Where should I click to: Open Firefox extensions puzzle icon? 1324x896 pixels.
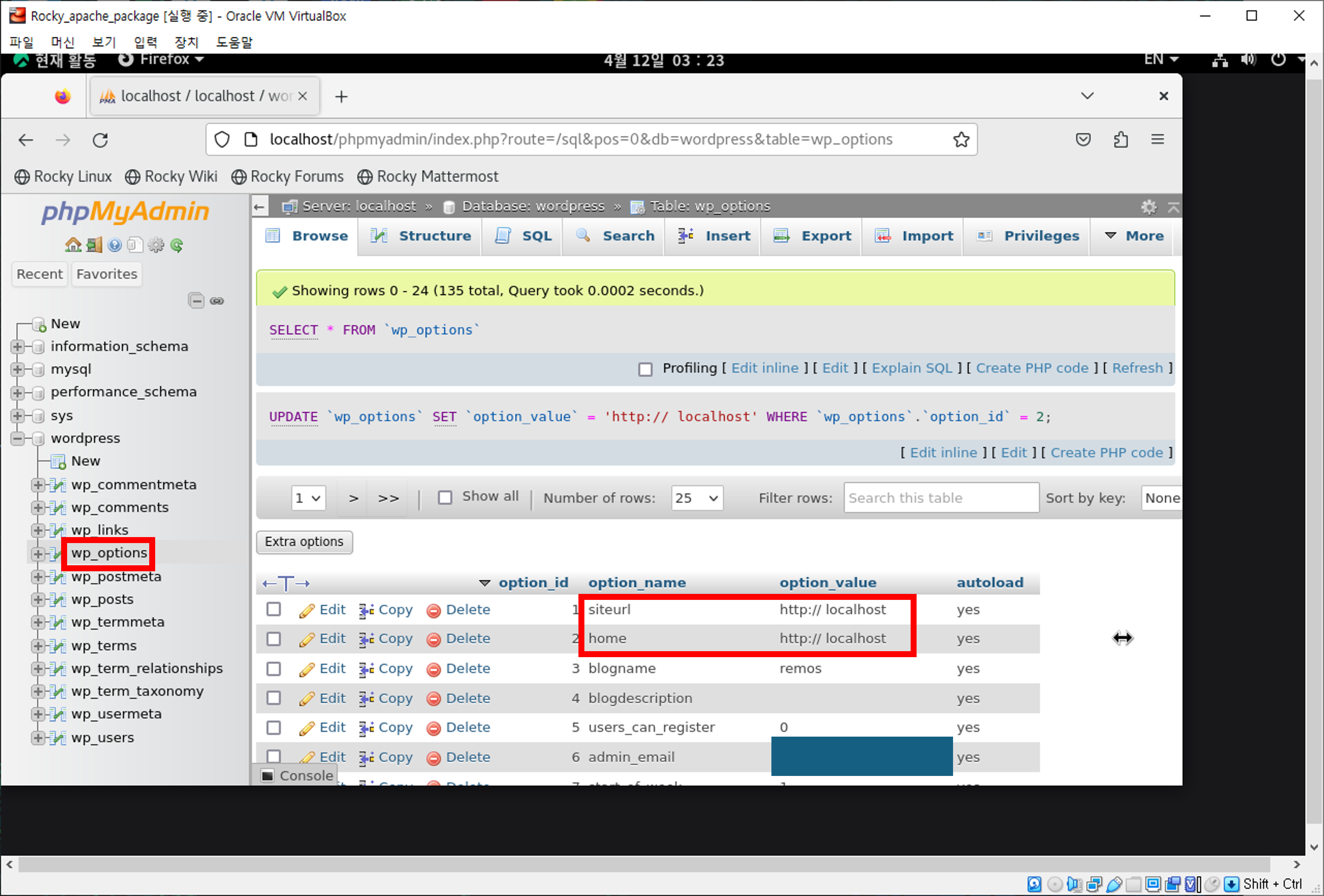(1121, 140)
